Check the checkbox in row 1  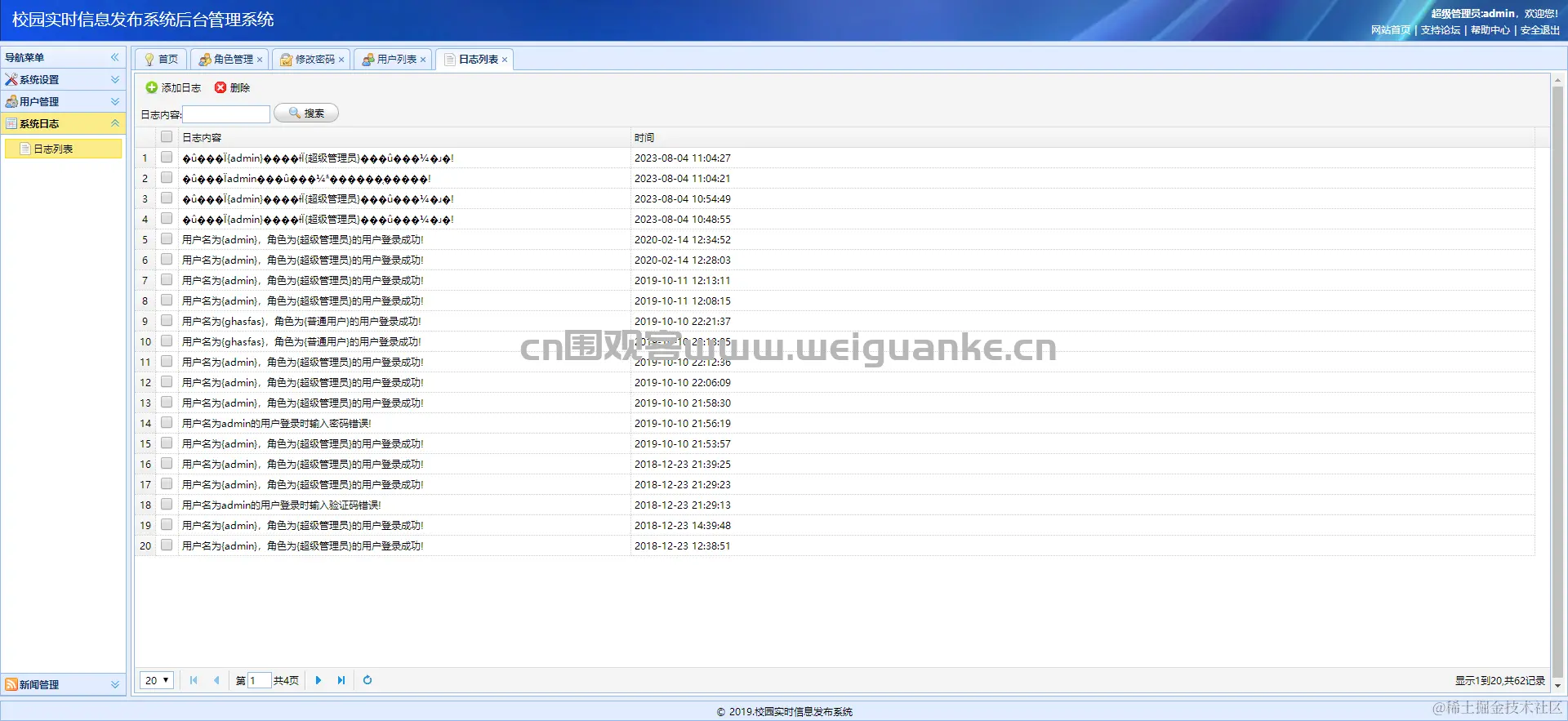[167, 158]
